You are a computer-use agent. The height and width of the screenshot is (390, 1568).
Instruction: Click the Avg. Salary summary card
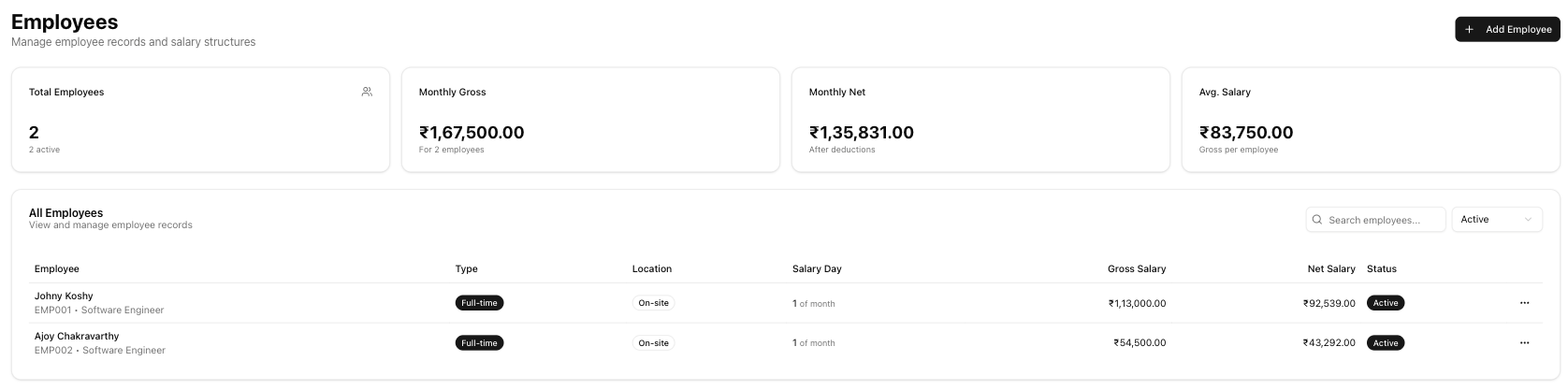click(x=1370, y=120)
